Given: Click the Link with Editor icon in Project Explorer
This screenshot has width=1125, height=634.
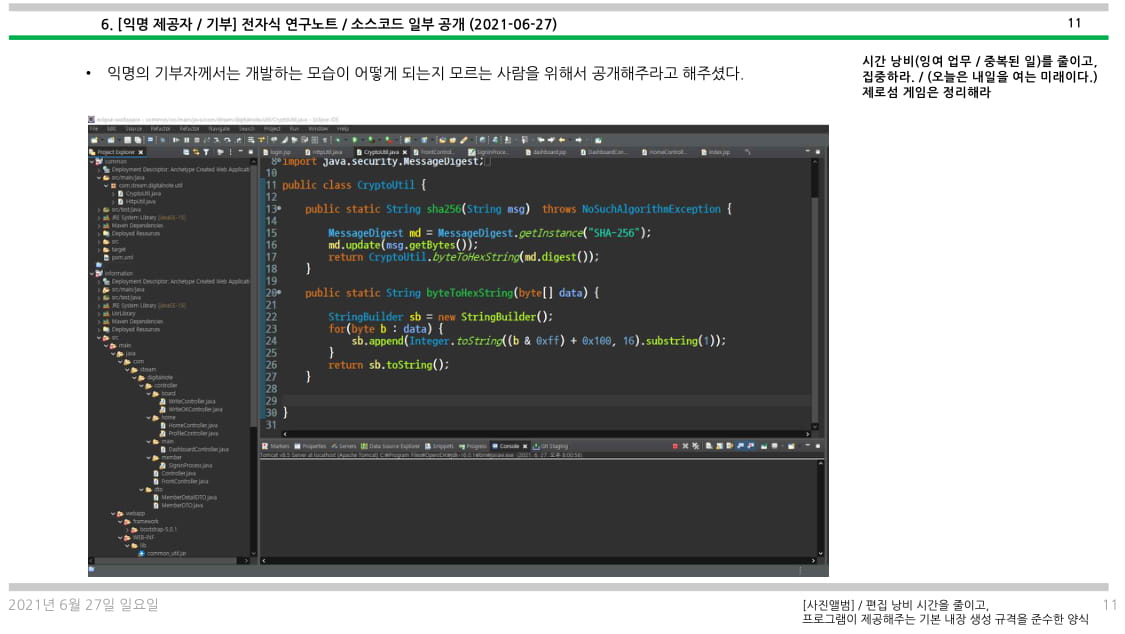Looking at the screenshot, I should click(x=196, y=152).
